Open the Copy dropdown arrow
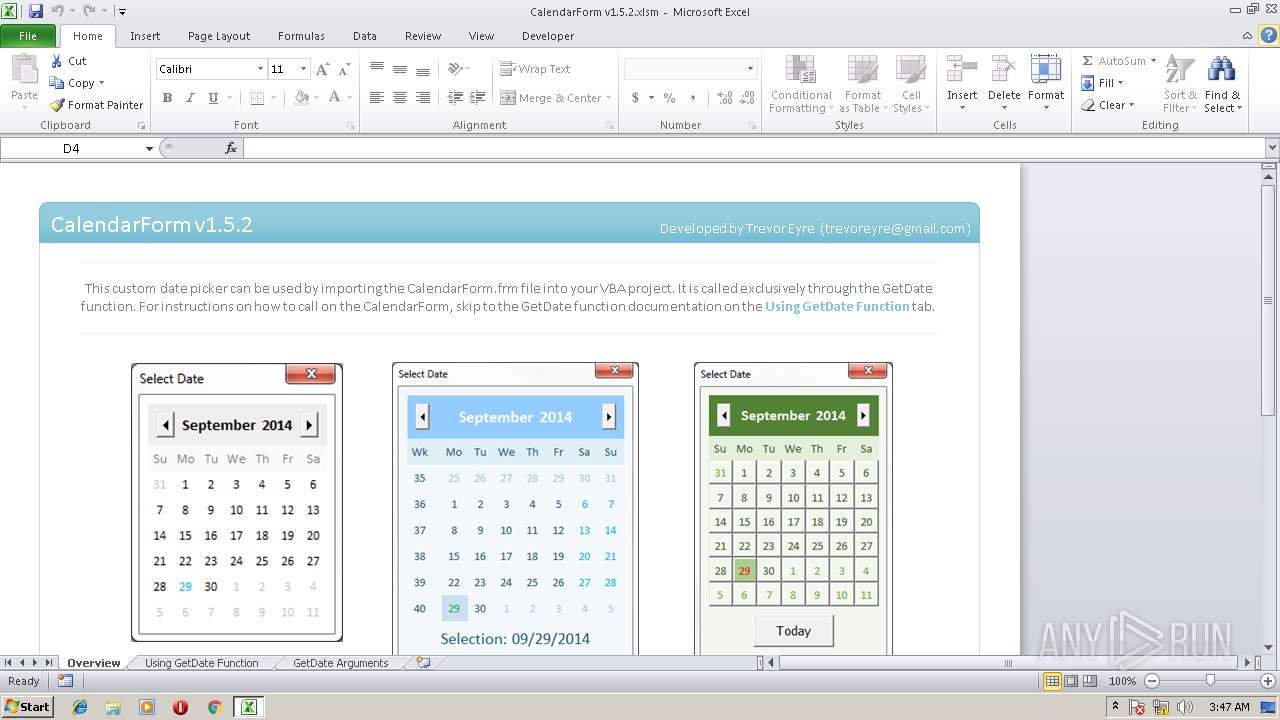 pyautogui.click(x=101, y=83)
